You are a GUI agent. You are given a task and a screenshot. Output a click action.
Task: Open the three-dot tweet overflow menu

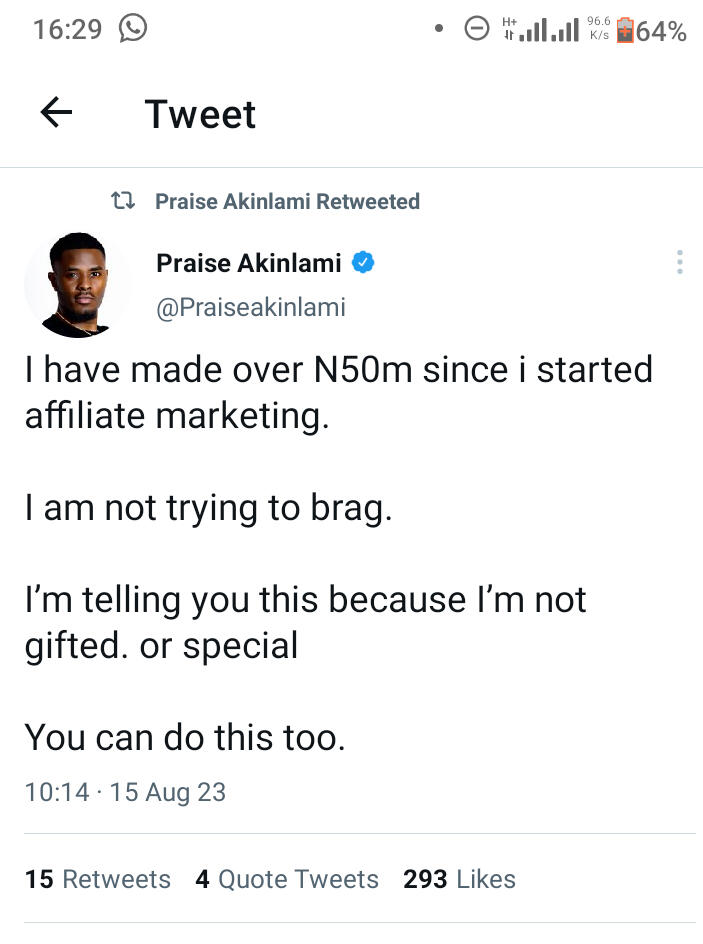[680, 263]
